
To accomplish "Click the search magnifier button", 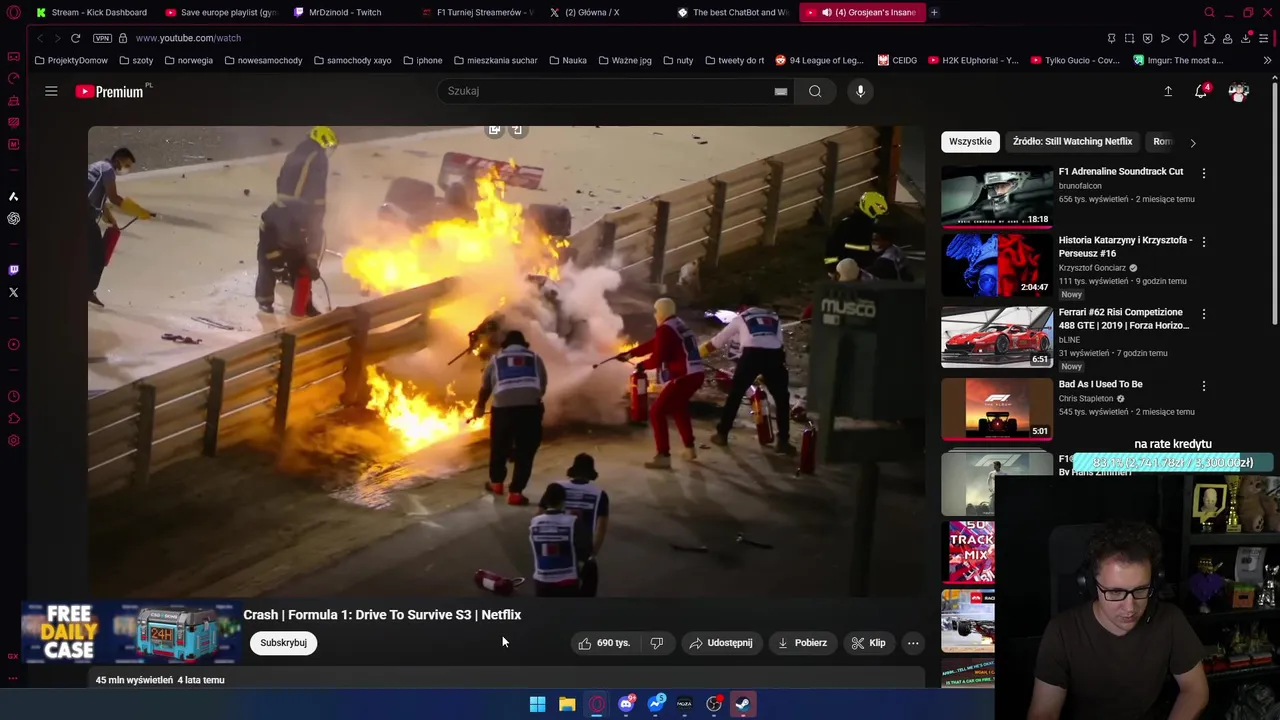I will click(815, 91).
